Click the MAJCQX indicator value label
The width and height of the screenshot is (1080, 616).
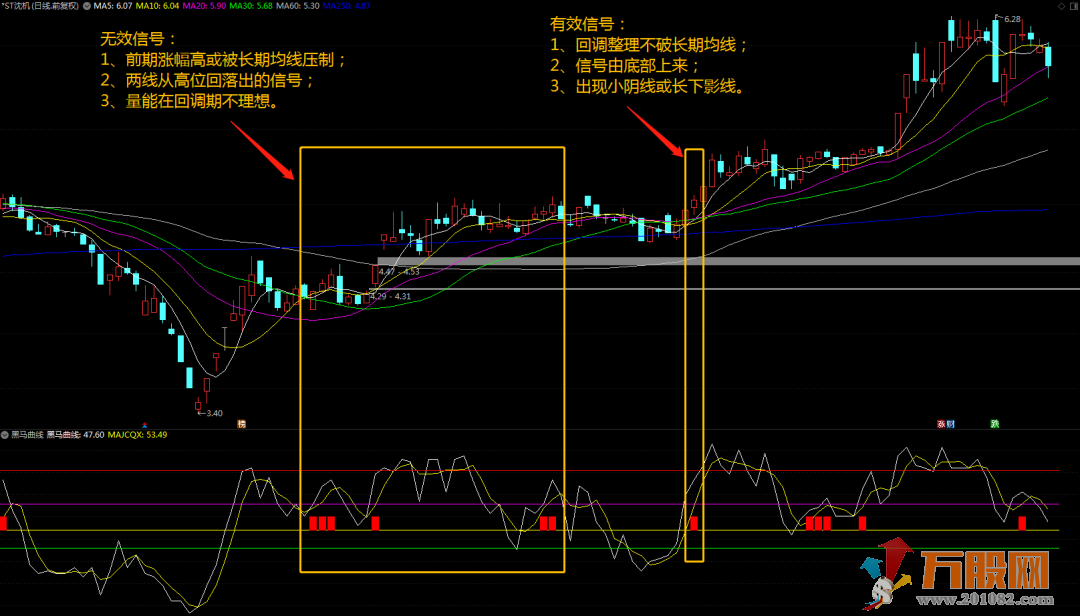tap(137, 435)
